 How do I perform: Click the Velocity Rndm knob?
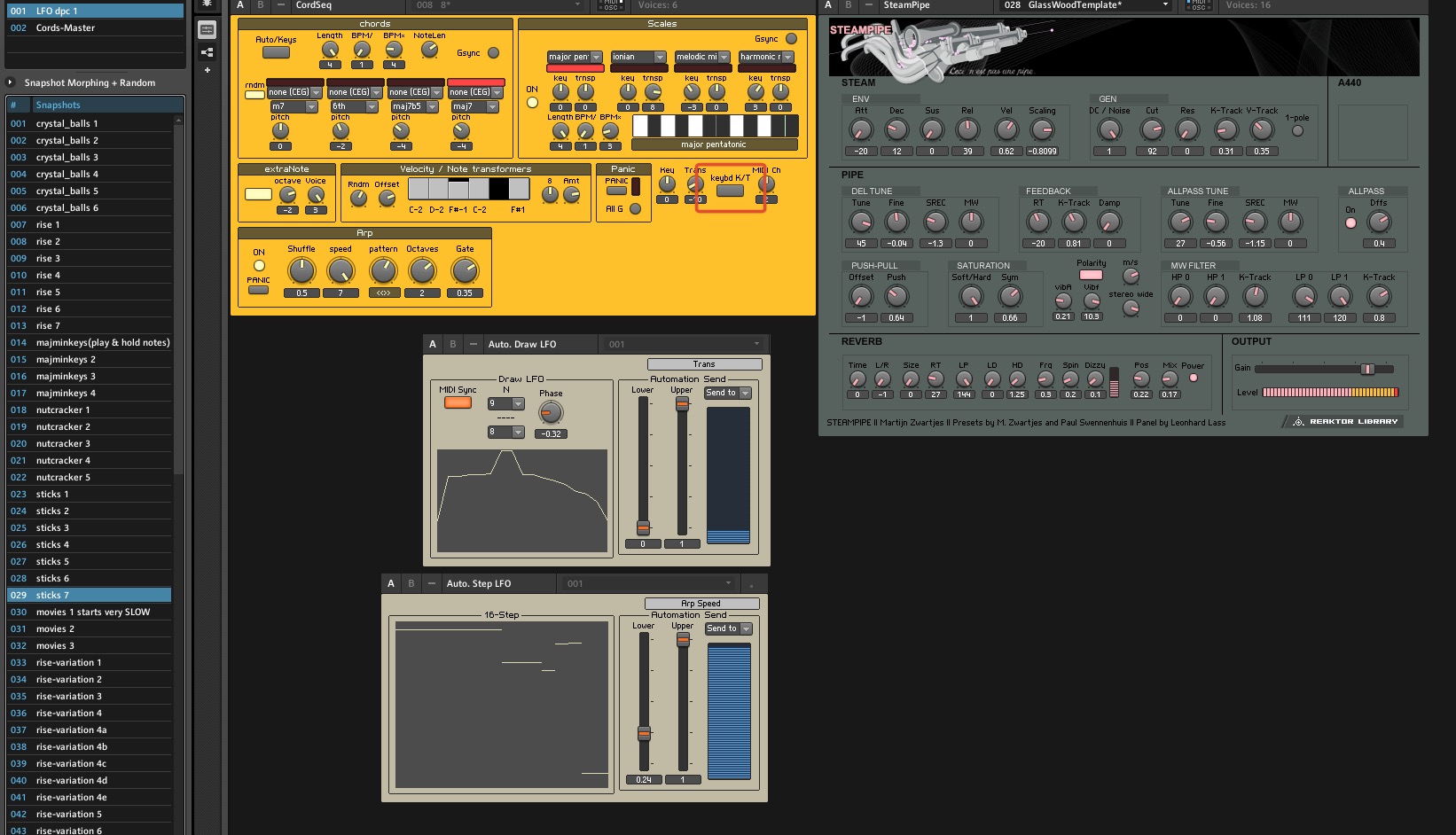click(358, 198)
